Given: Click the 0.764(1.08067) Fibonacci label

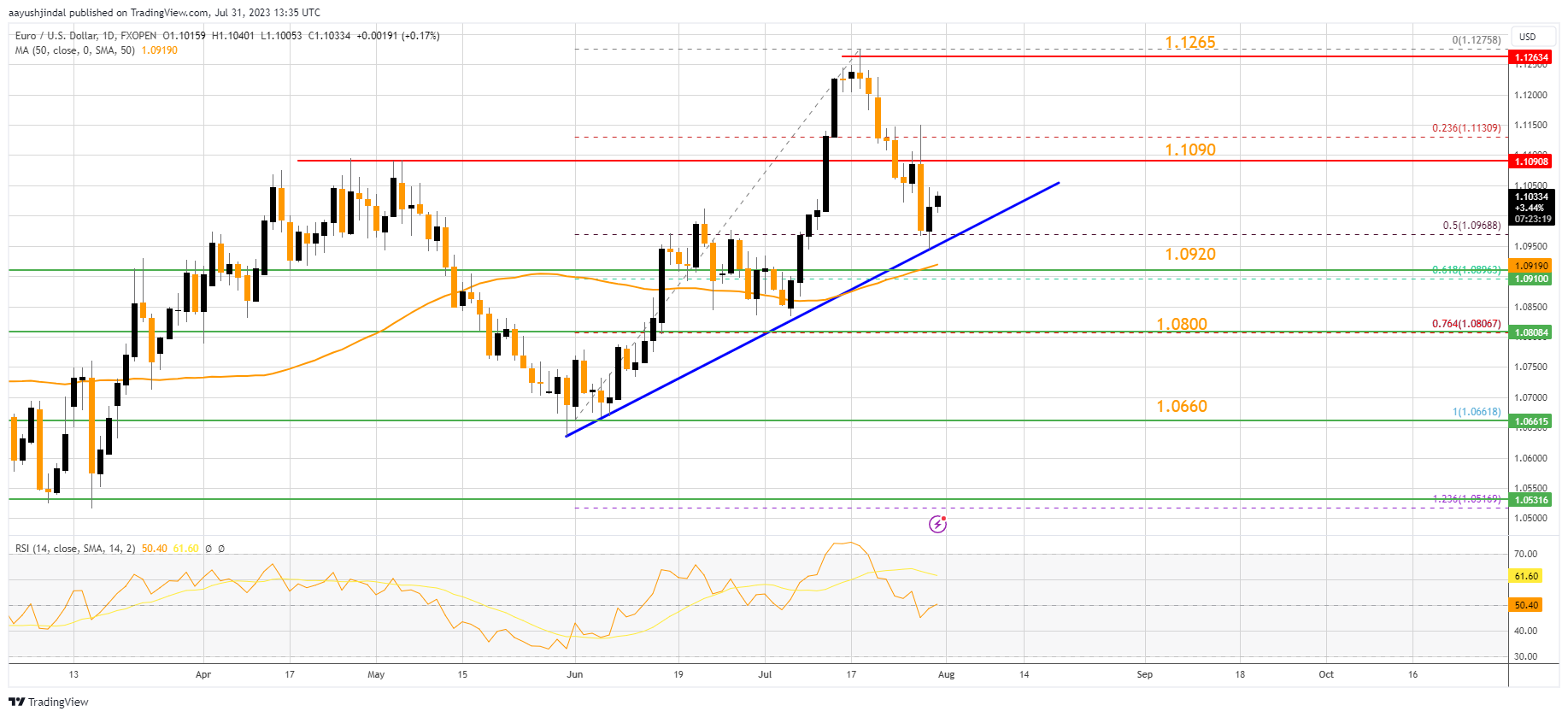Looking at the screenshot, I should click(1466, 324).
